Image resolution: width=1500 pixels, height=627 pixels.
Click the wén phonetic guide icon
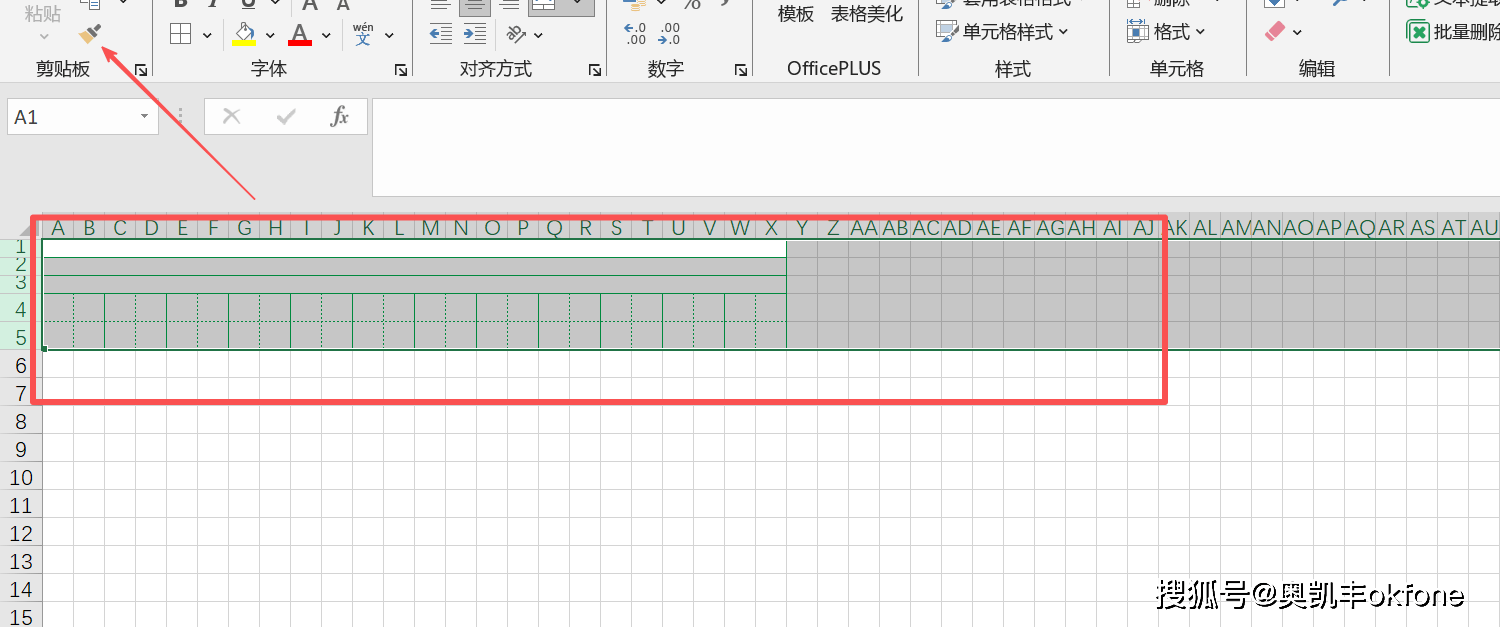[363, 35]
